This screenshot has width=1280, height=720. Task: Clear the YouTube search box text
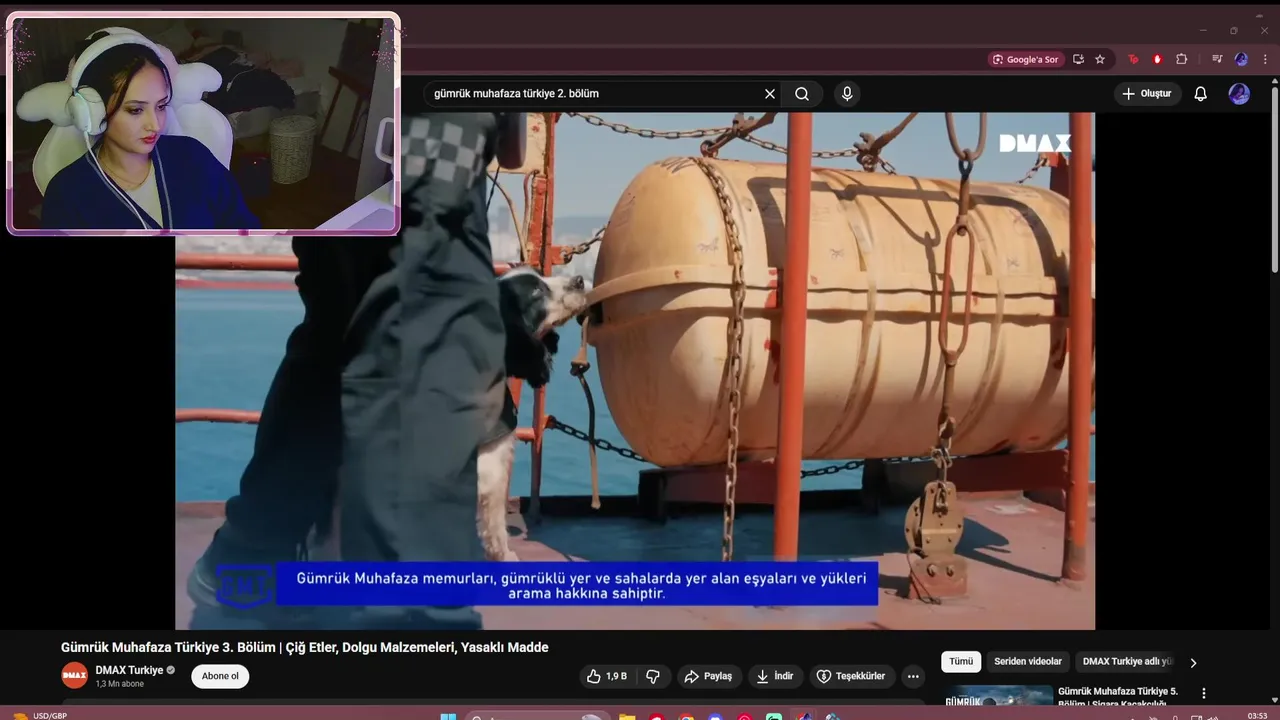pyautogui.click(x=770, y=94)
